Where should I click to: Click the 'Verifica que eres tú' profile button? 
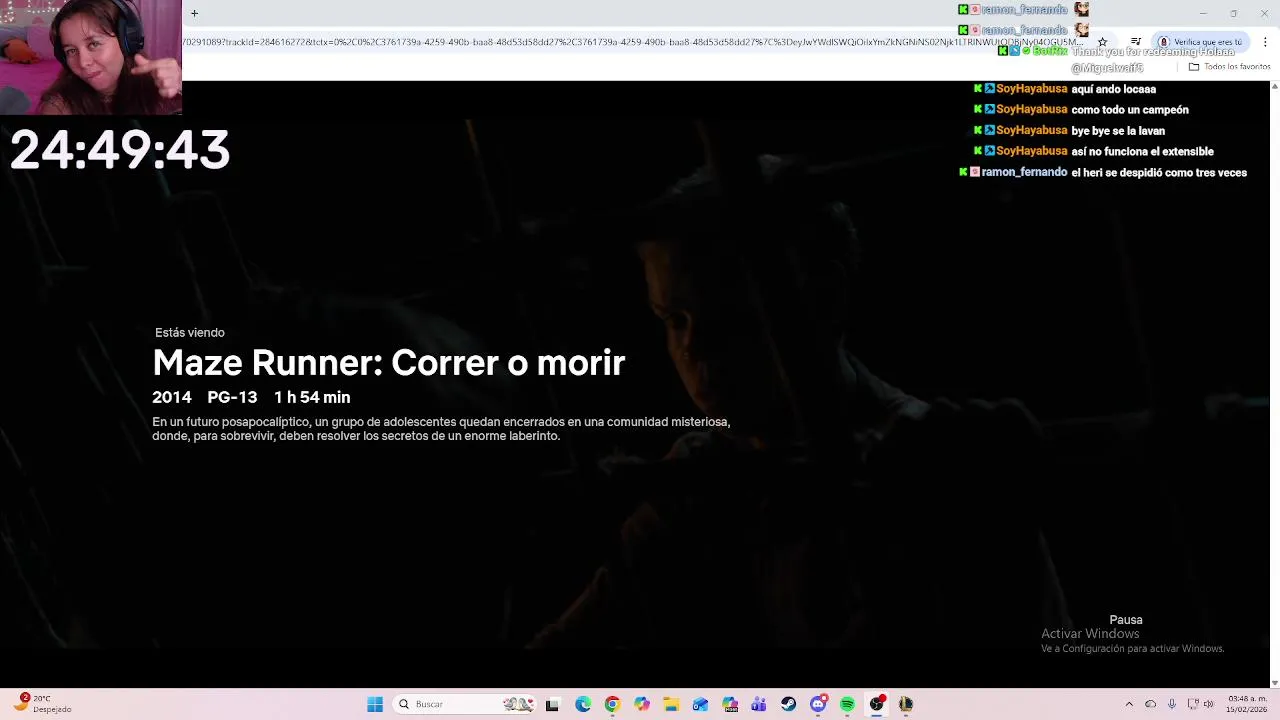(1201, 42)
